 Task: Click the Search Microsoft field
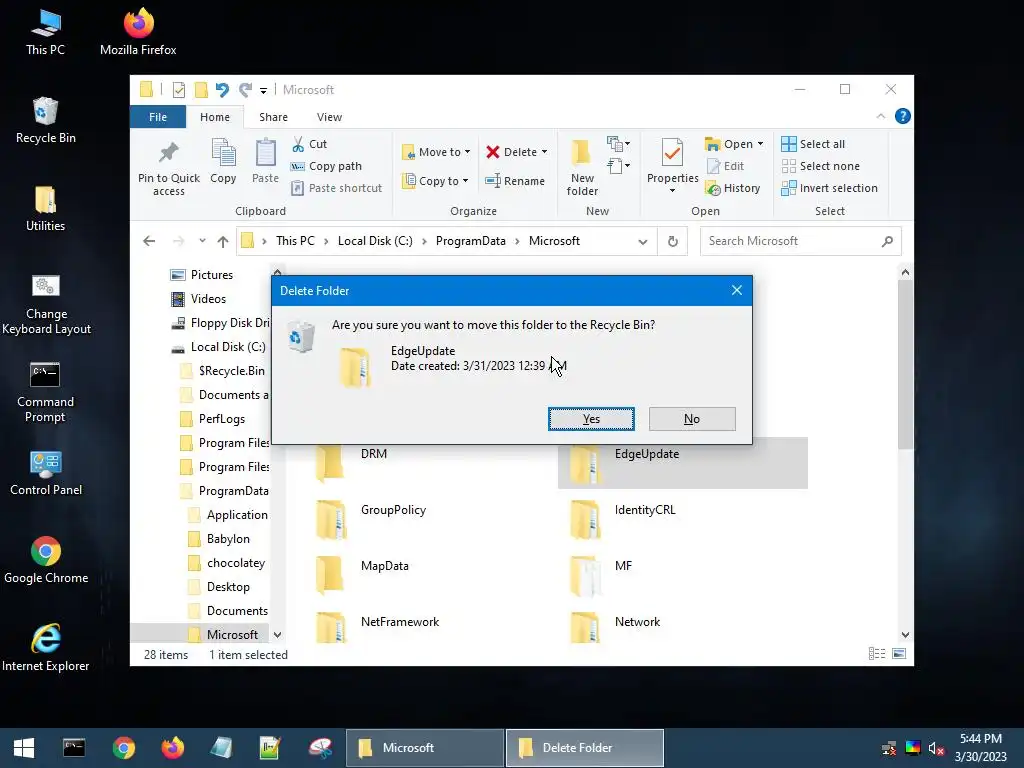pos(801,241)
